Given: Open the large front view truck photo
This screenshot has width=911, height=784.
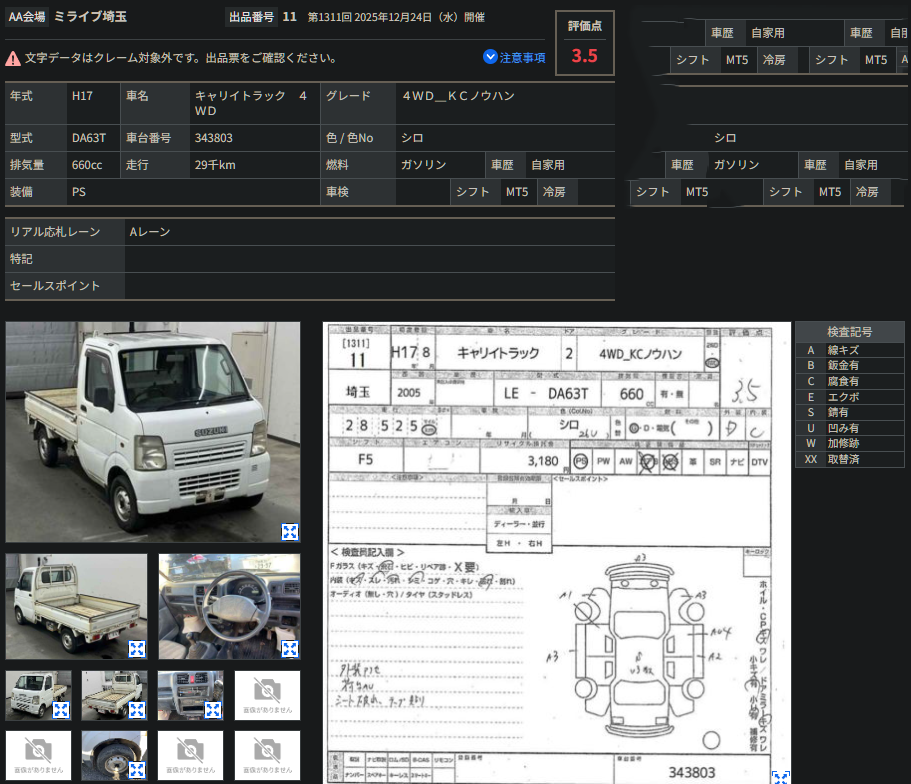Looking at the screenshot, I should tap(153, 432).
